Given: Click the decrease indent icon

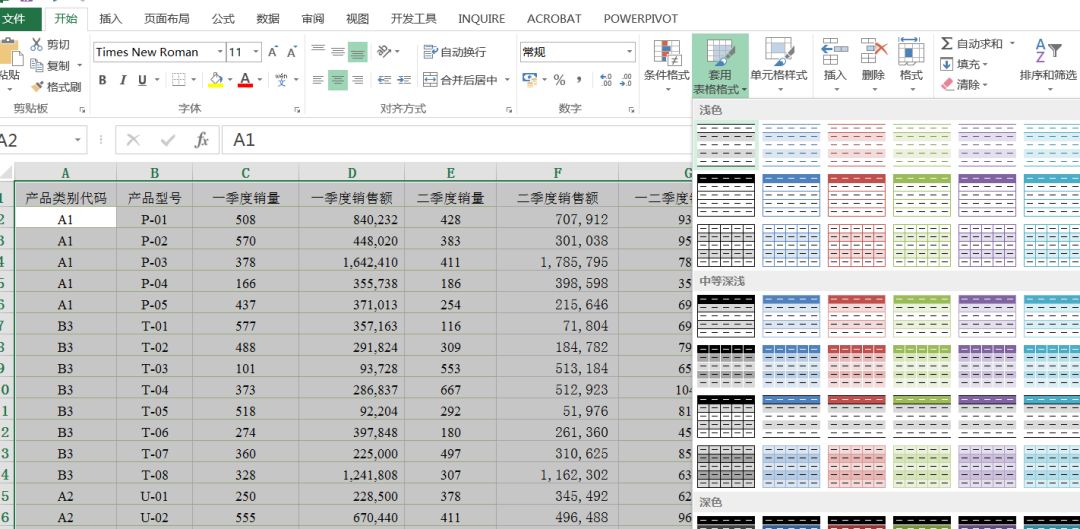Looking at the screenshot, I should [384, 80].
